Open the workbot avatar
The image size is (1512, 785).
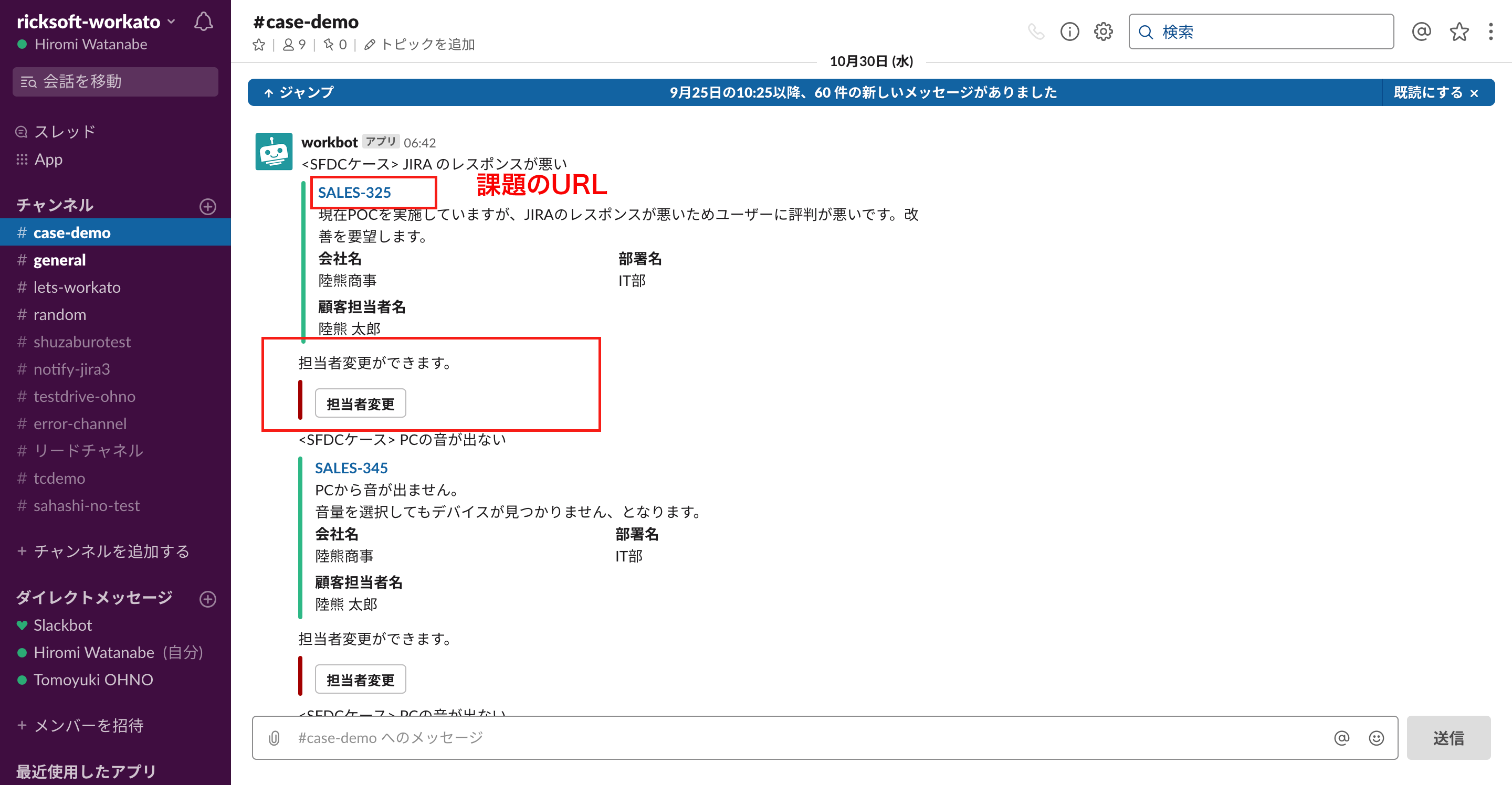pyautogui.click(x=274, y=151)
